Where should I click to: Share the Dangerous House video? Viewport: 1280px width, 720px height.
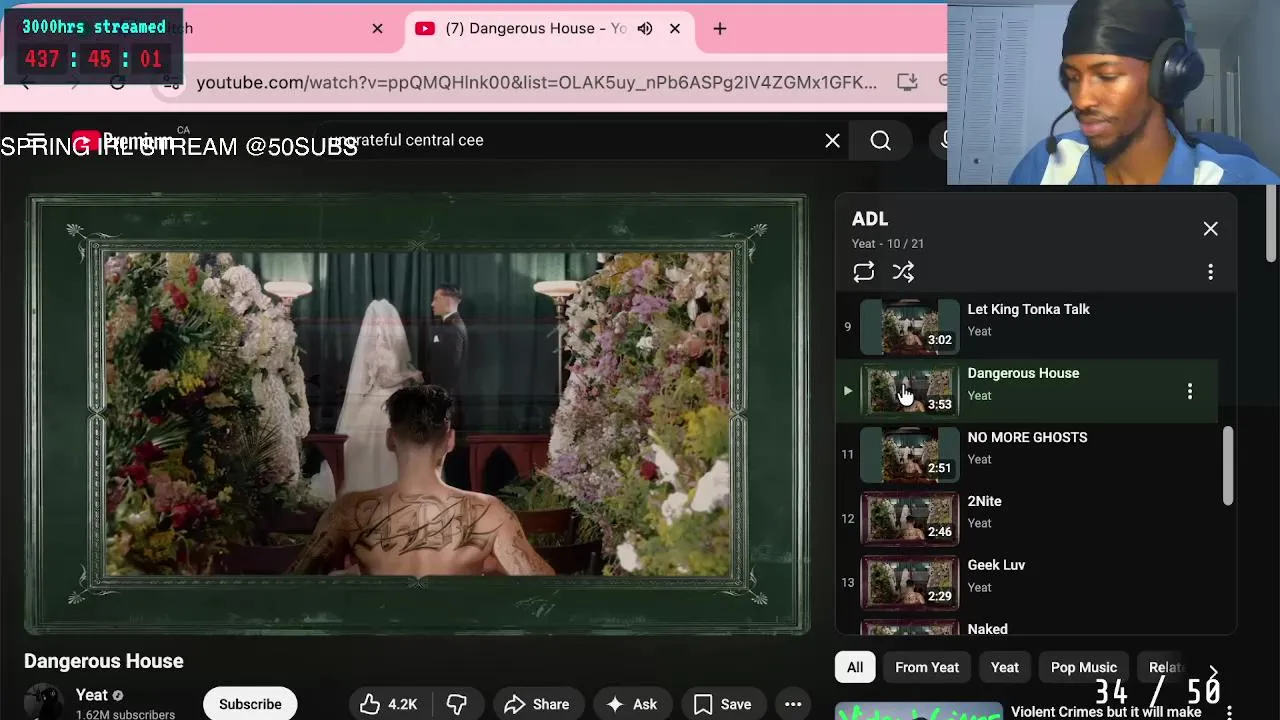(x=537, y=704)
